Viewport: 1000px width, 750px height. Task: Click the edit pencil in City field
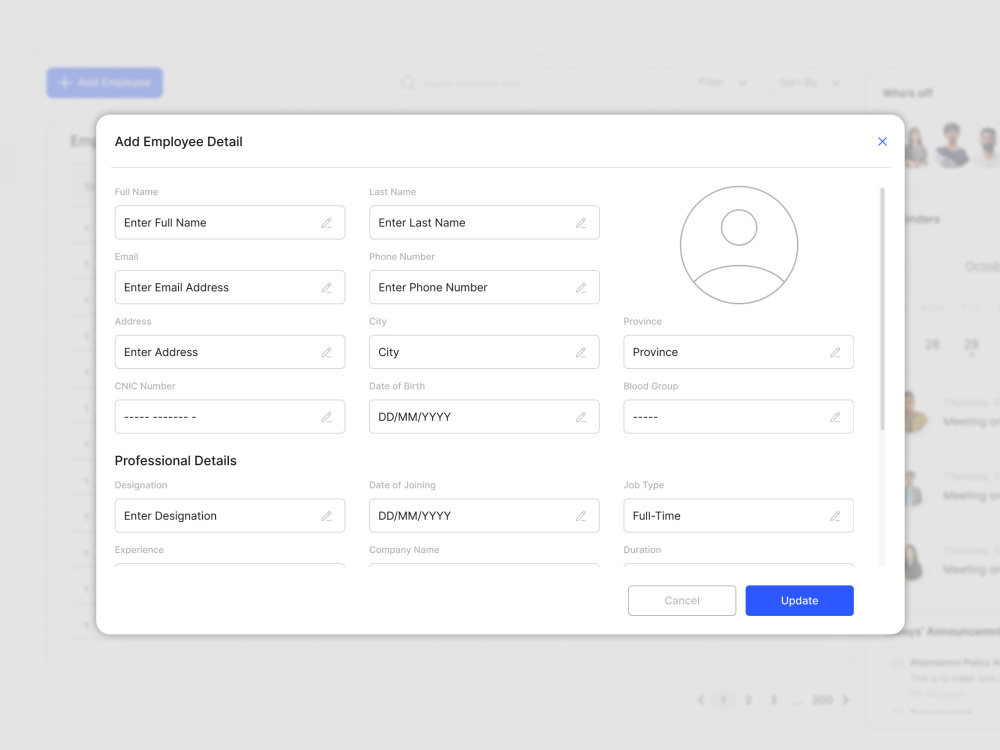click(x=581, y=352)
